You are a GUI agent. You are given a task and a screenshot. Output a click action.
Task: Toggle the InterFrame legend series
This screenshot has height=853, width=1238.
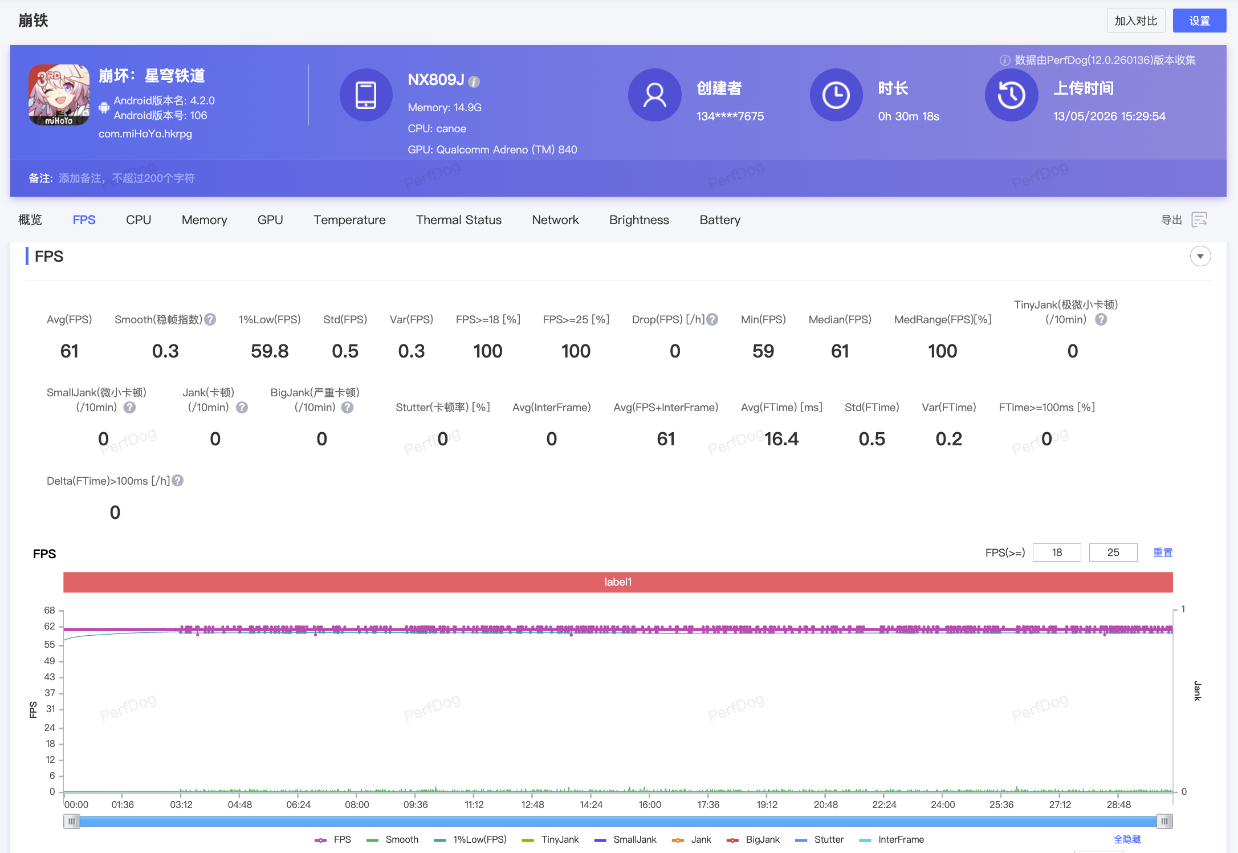click(x=891, y=840)
